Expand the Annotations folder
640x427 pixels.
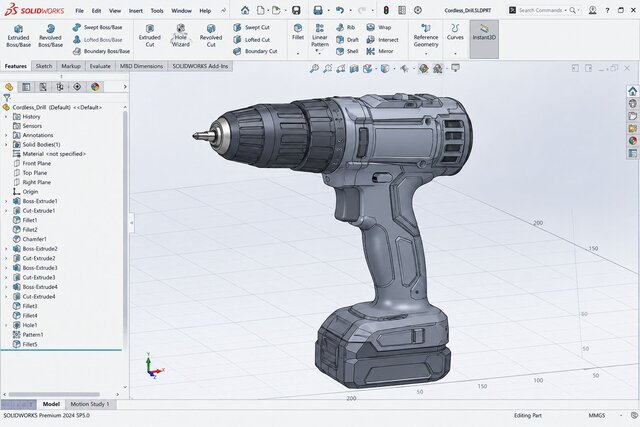pyautogui.click(x=6, y=135)
